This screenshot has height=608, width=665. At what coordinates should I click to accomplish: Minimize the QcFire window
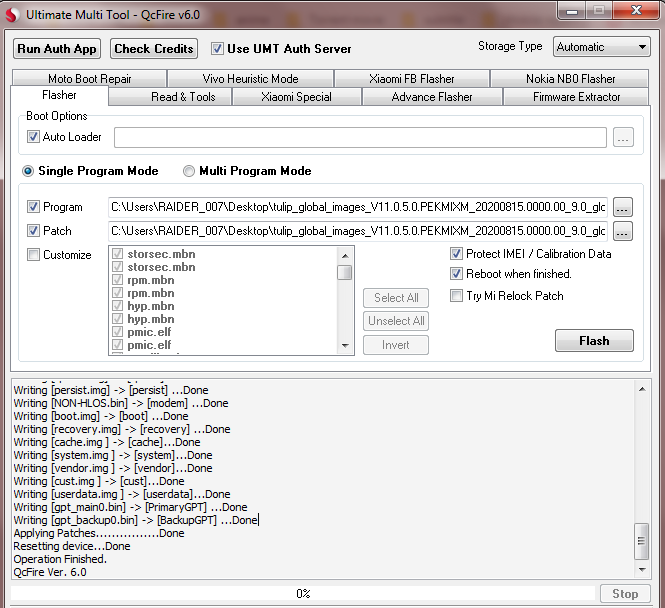coord(572,11)
